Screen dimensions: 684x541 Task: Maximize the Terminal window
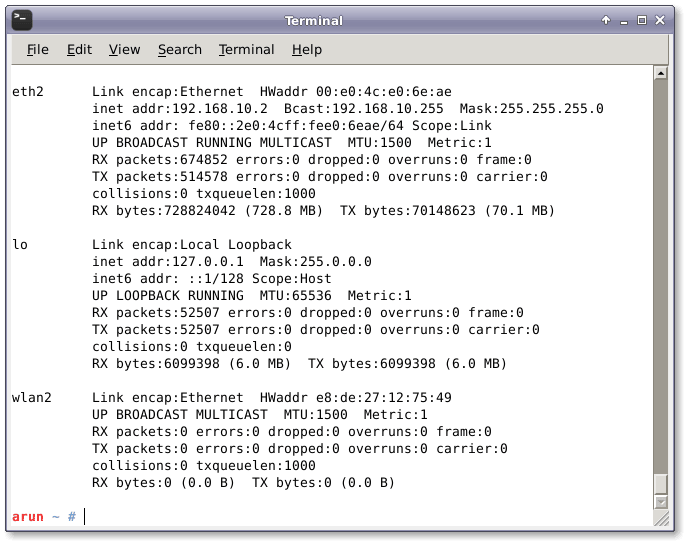click(x=642, y=20)
